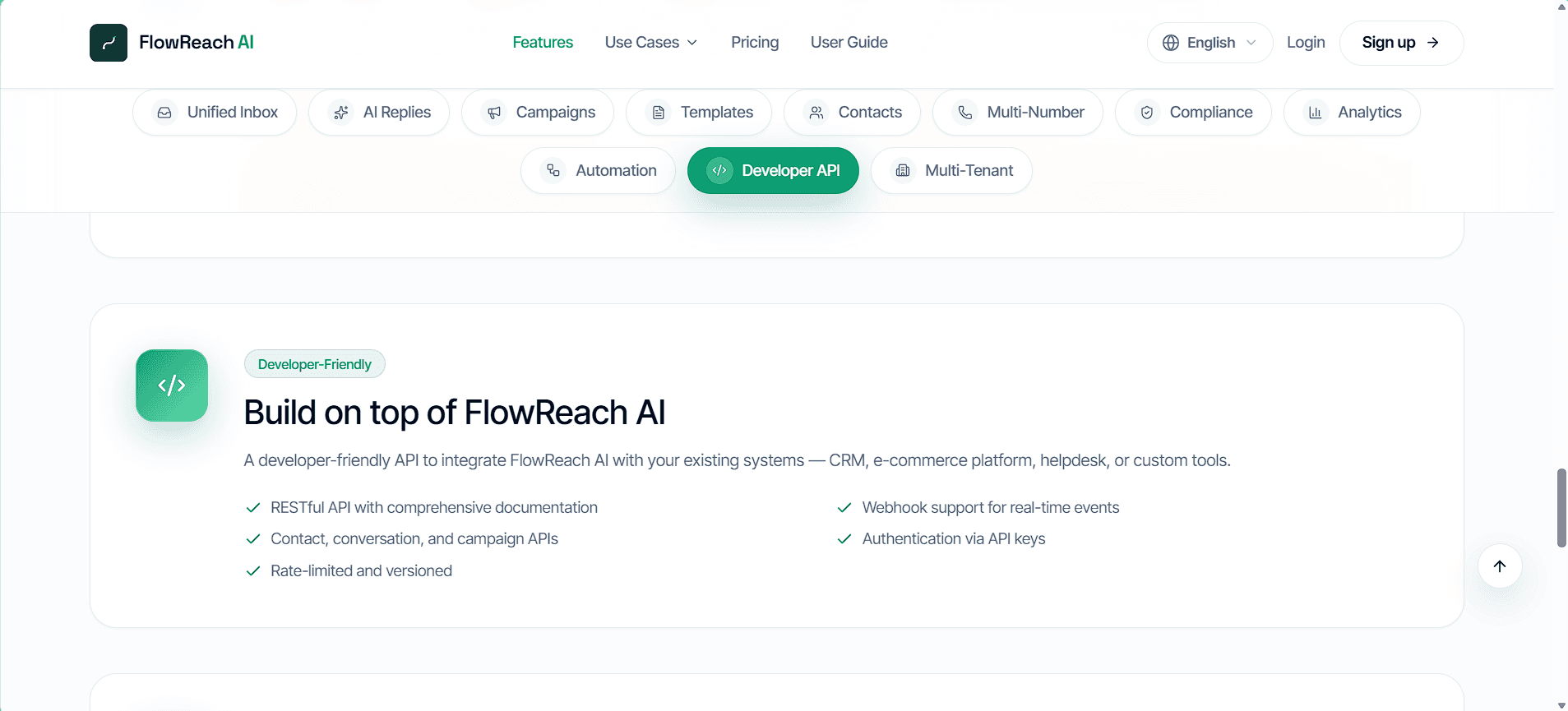
Task: Click checkmark beside Contact, conversation, campaign APIs
Action: pos(253,539)
